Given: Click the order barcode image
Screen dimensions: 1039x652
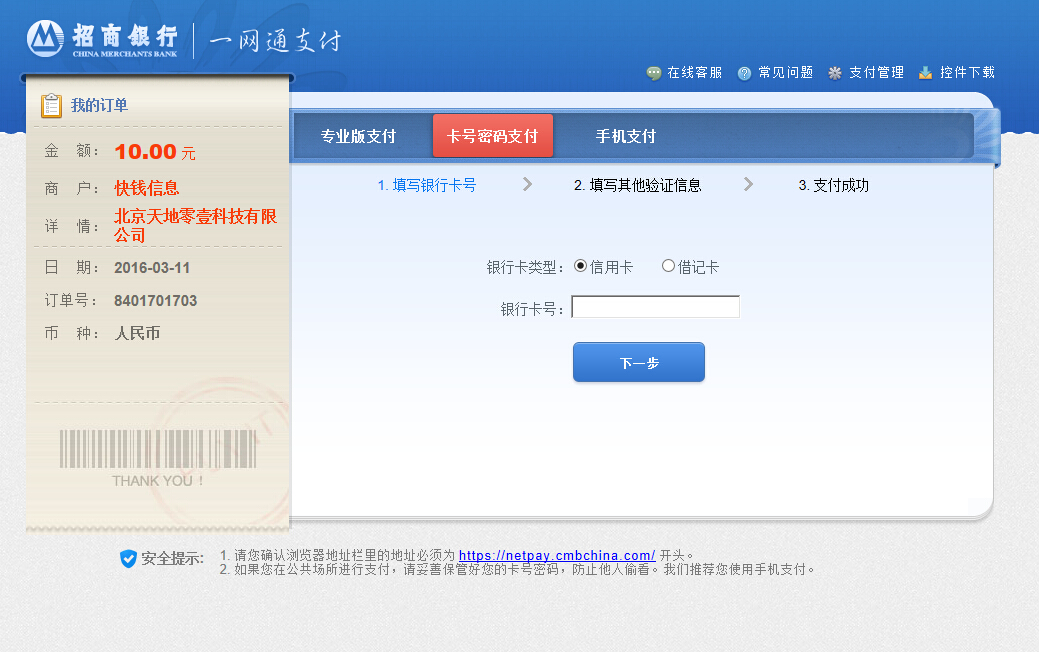Looking at the screenshot, I should pyautogui.click(x=158, y=449).
